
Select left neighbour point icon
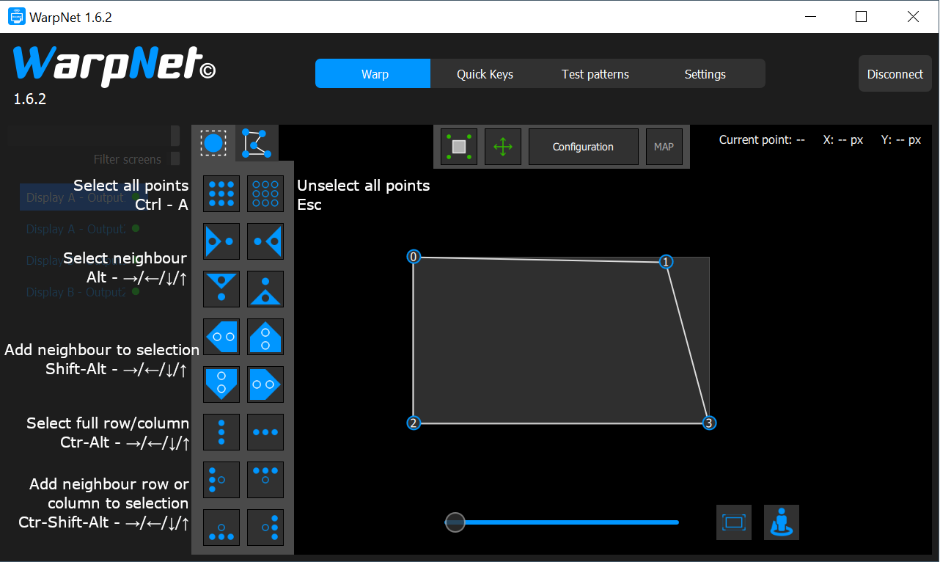[x=266, y=242]
